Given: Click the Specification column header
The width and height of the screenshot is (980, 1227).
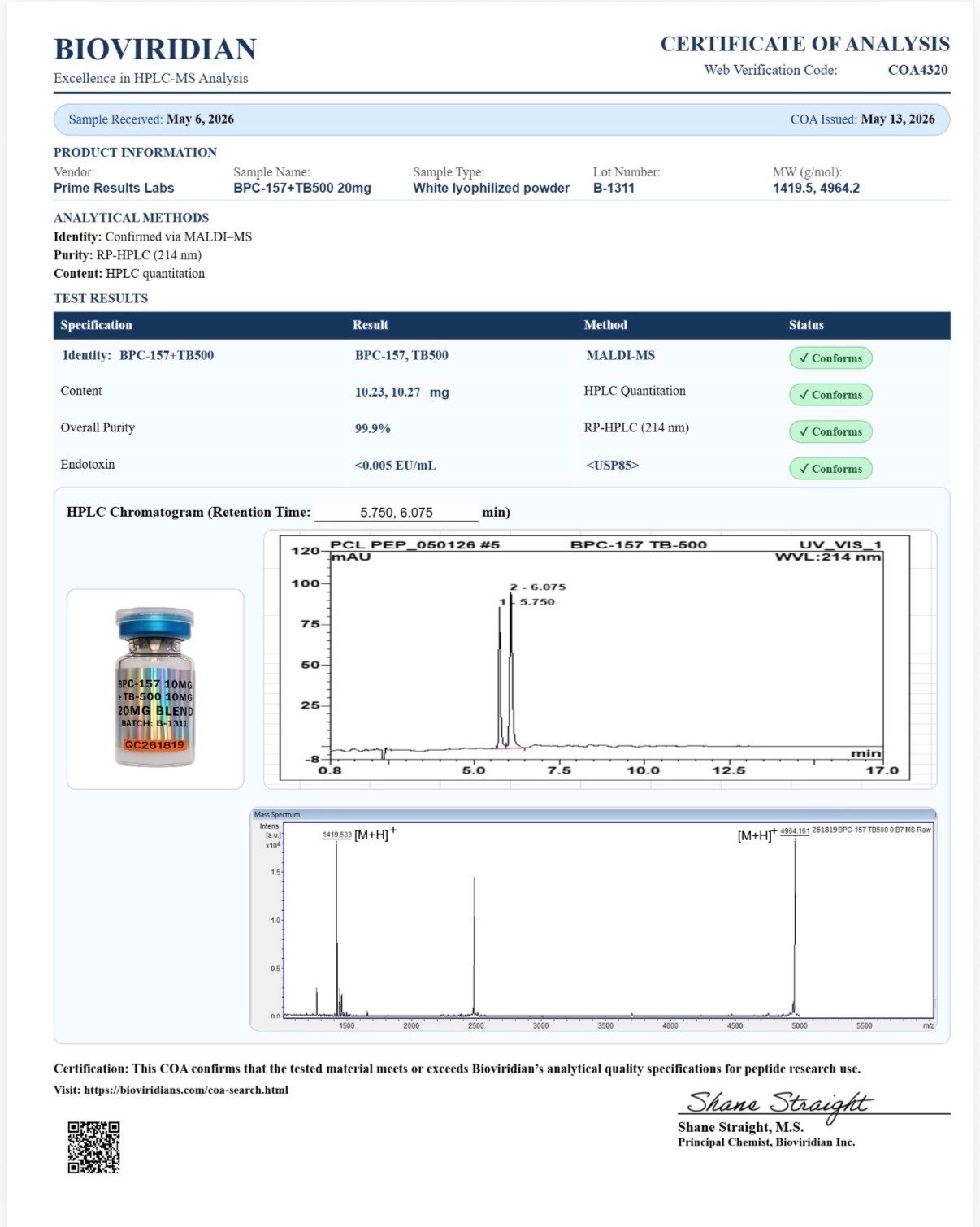Looking at the screenshot, I should (x=96, y=325).
